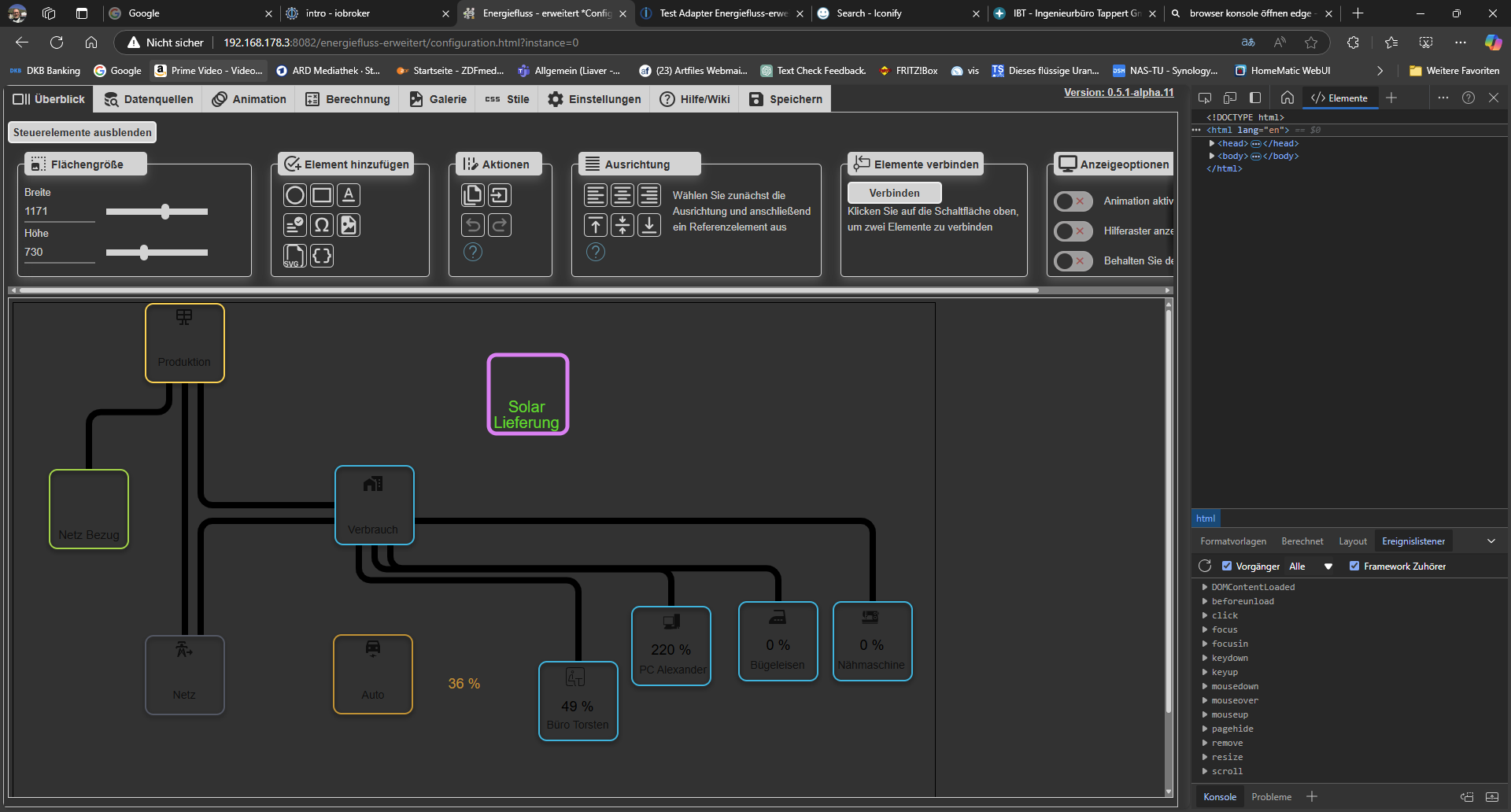Image resolution: width=1511 pixels, height=812 pixels.
Task: Expand the body node in DOM tree
Action: pos(1212,156)
